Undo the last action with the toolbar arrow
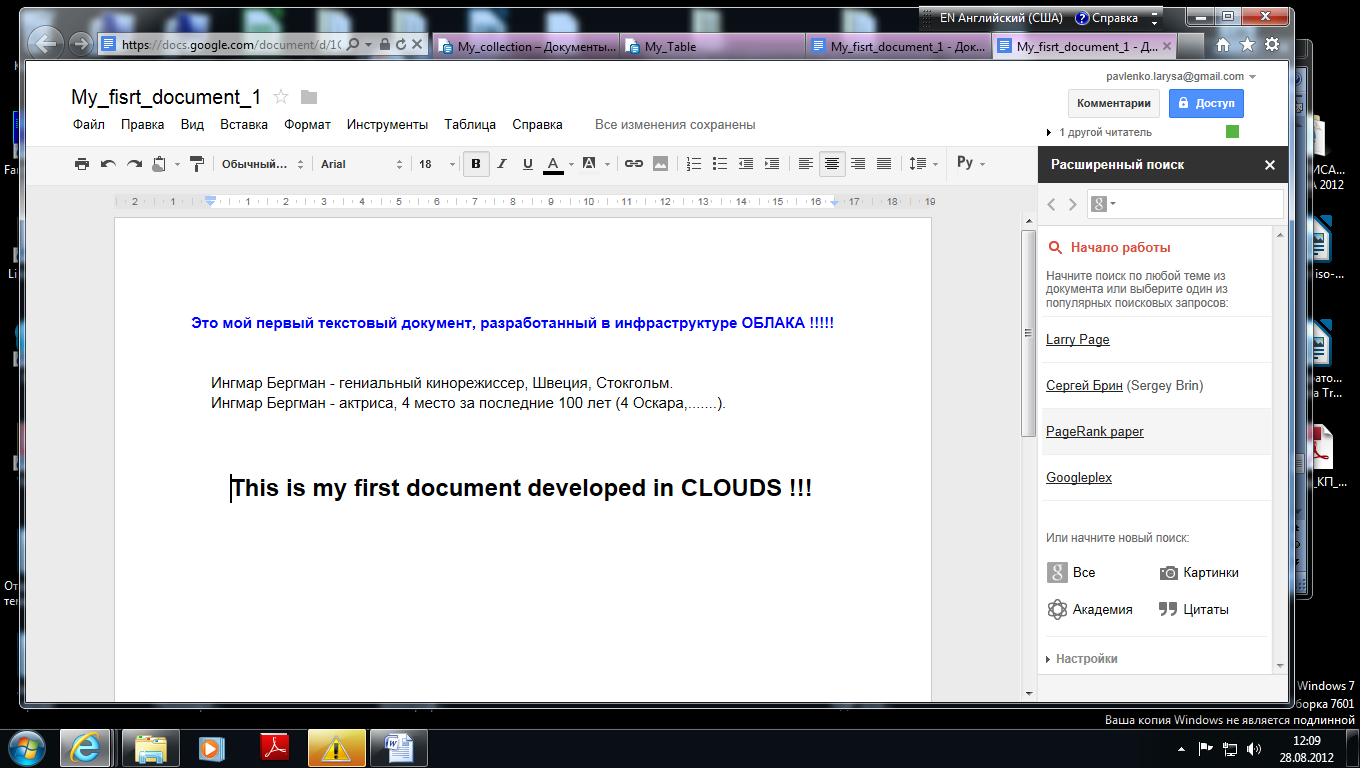Viewport: 1360px width, 768px height. [x=108, y=164]
